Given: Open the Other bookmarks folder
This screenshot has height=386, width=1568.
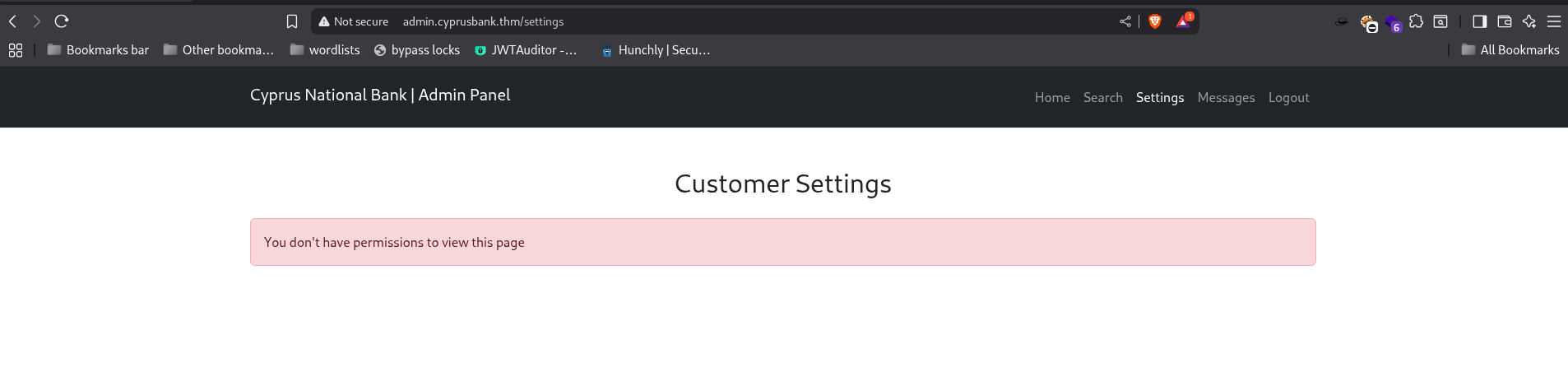Looking at the screenshot, I should [x=219, y=50].
